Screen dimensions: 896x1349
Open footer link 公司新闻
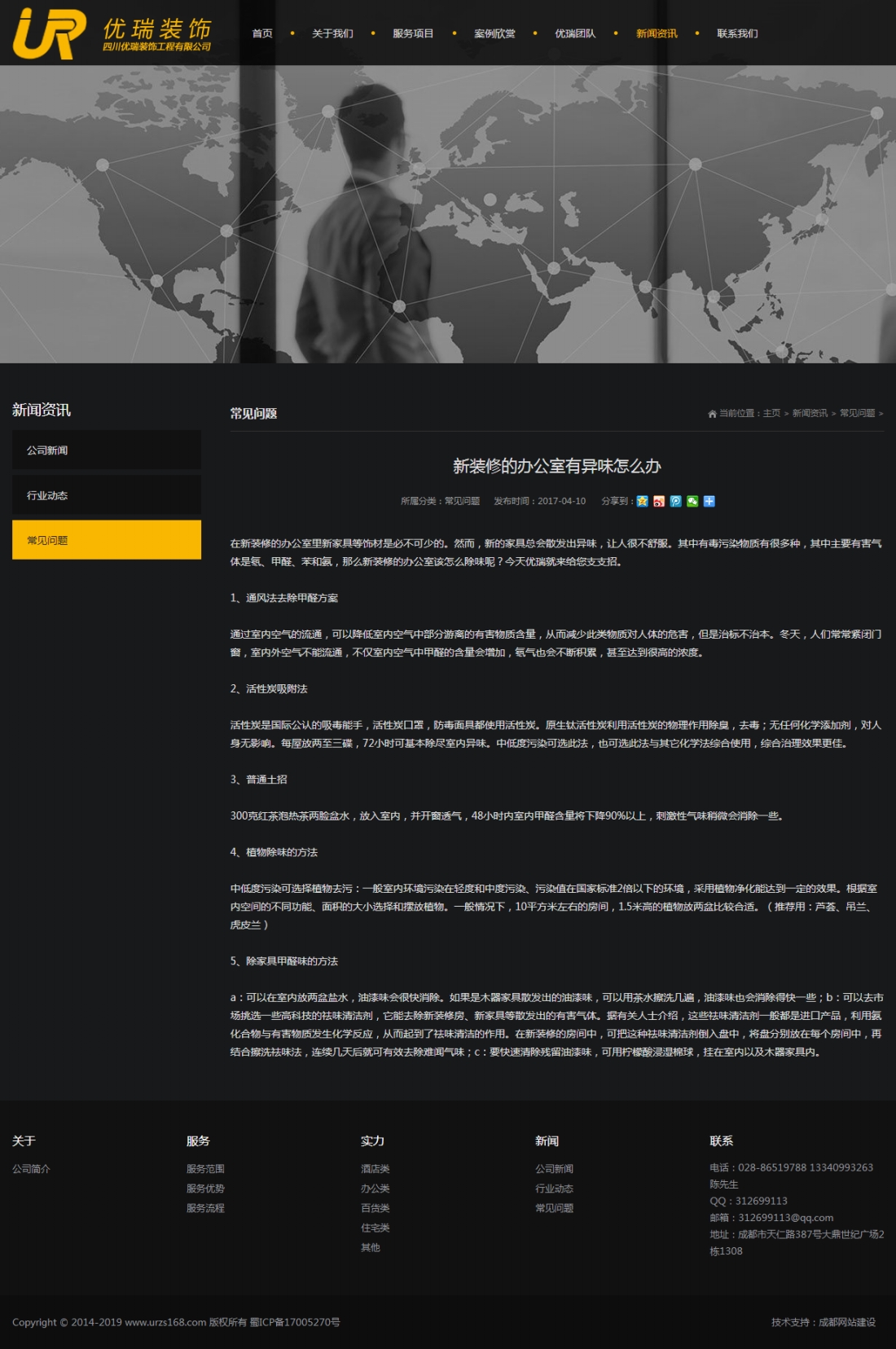click(554, 1168)
